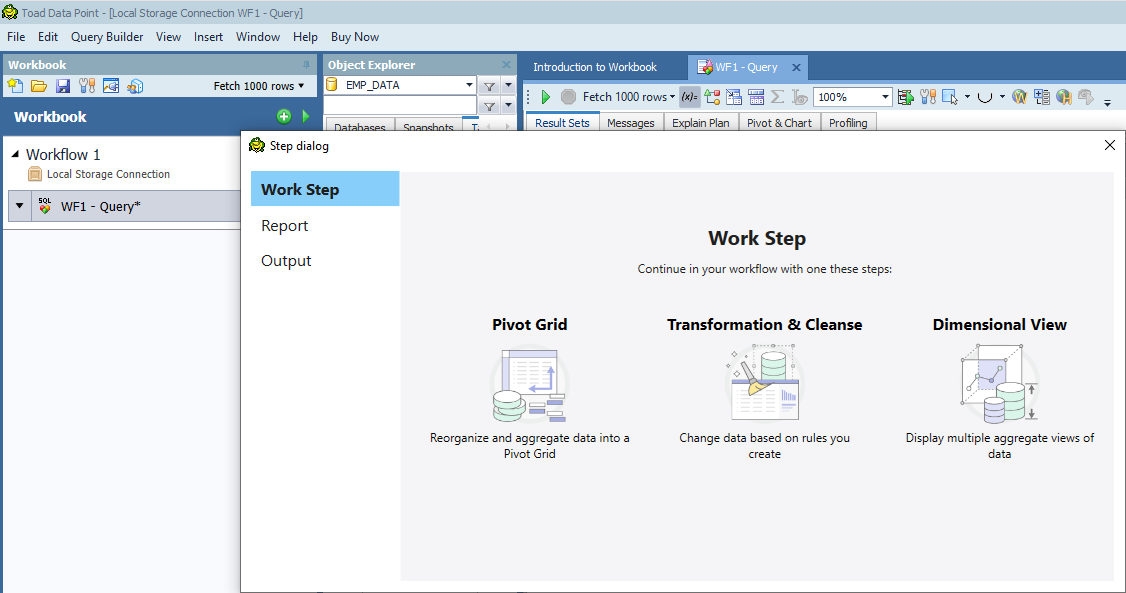The height and width of the screenshot is (593, 1126).
Task: Click the globe W icon
Action: [x=1019, y=97]
